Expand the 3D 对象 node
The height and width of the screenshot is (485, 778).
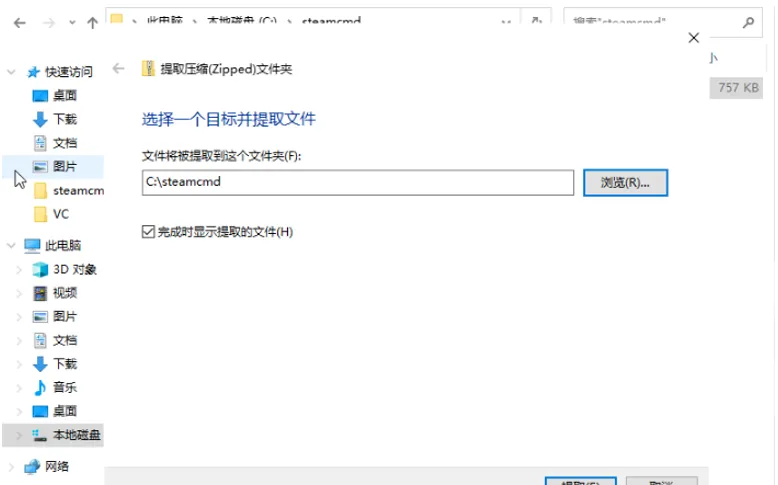[19, 270]
